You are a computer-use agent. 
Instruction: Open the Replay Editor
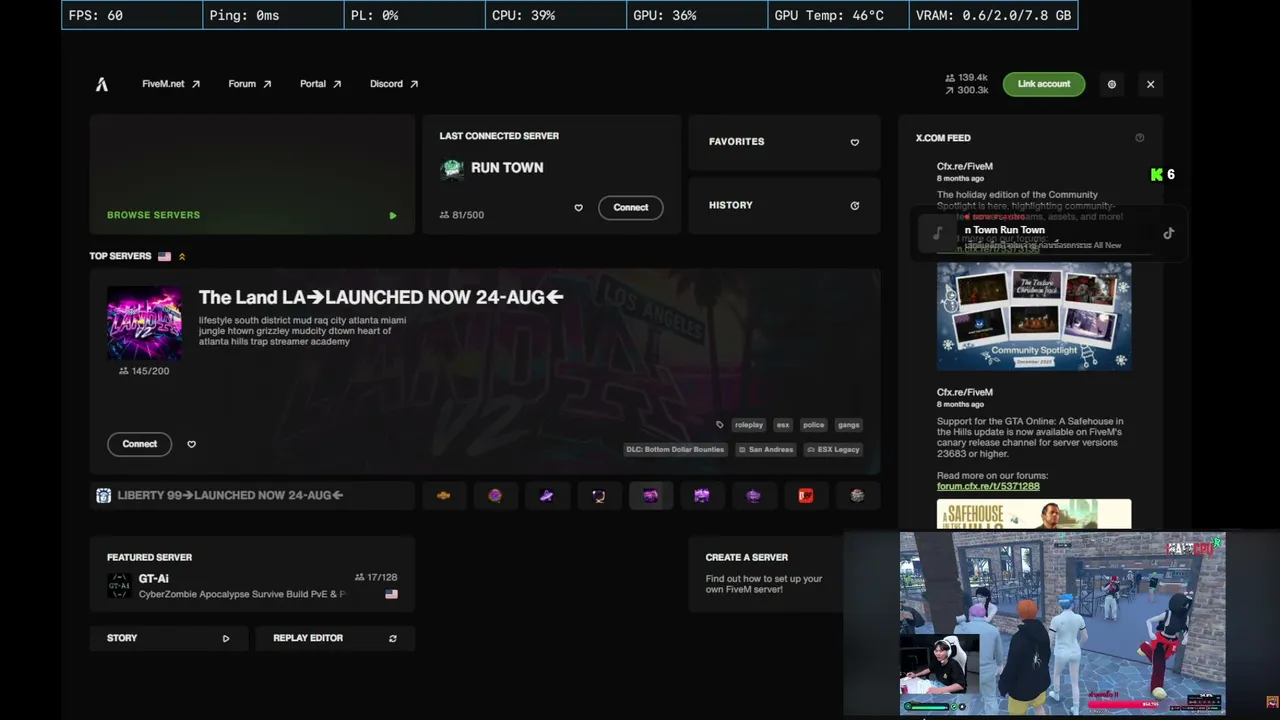pyautogui.click(x=335, y=638)
